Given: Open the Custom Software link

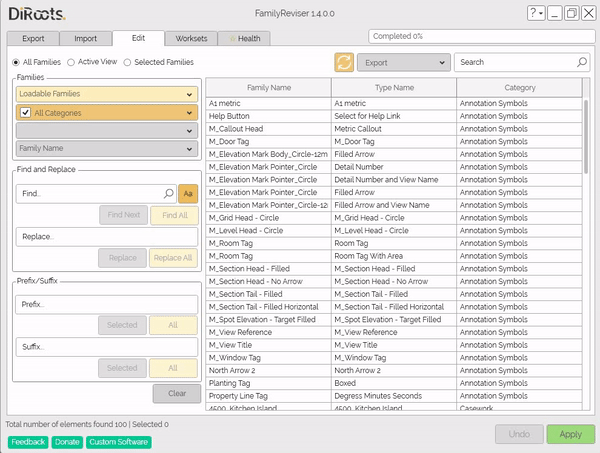Looking at the screenshot, I should [118, 441].
